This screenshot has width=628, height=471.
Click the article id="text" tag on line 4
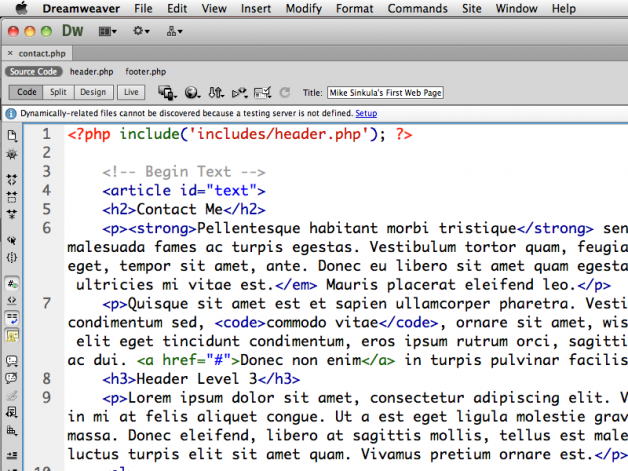tap(184, 190)
